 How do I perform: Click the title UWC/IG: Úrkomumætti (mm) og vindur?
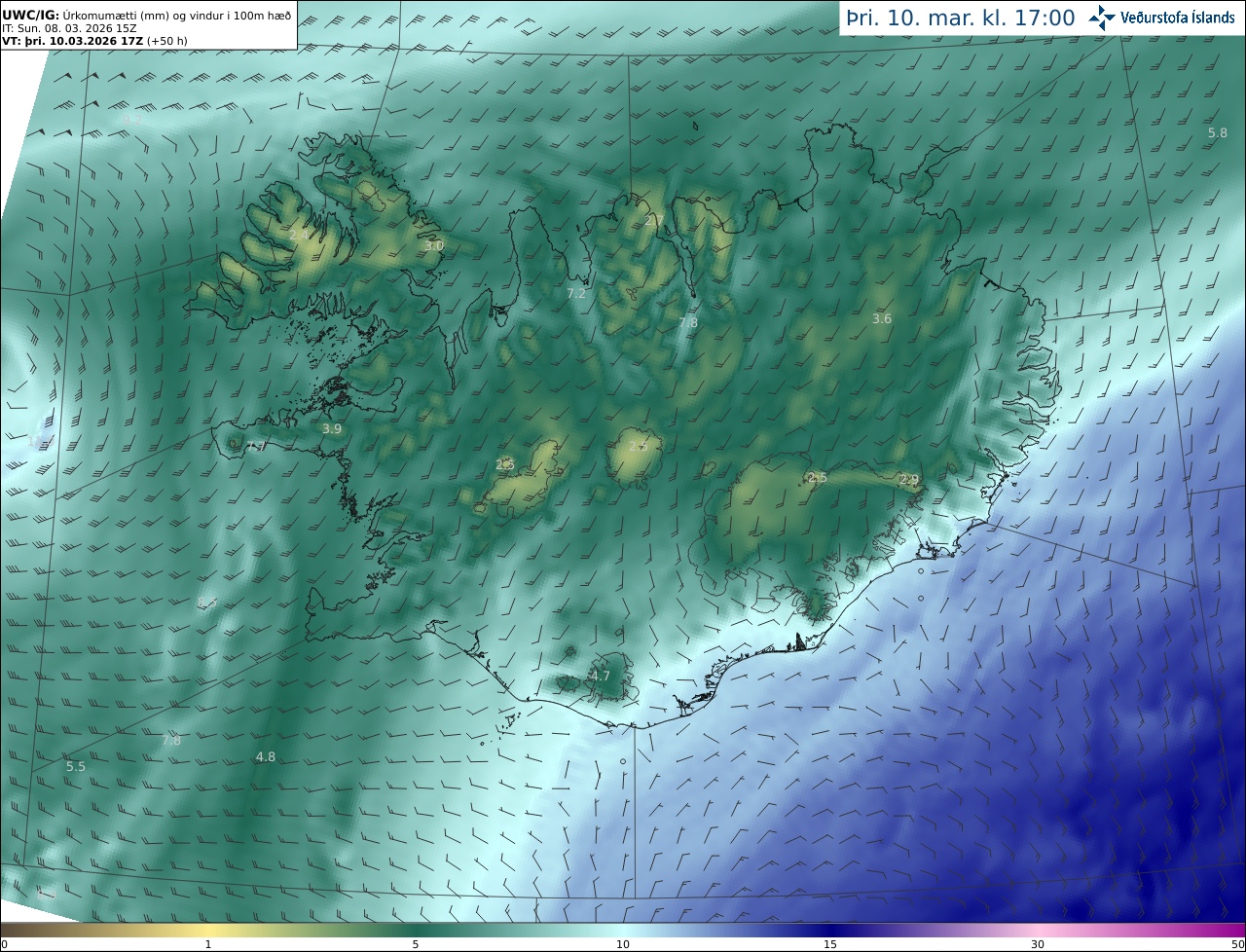click(146, 16)
